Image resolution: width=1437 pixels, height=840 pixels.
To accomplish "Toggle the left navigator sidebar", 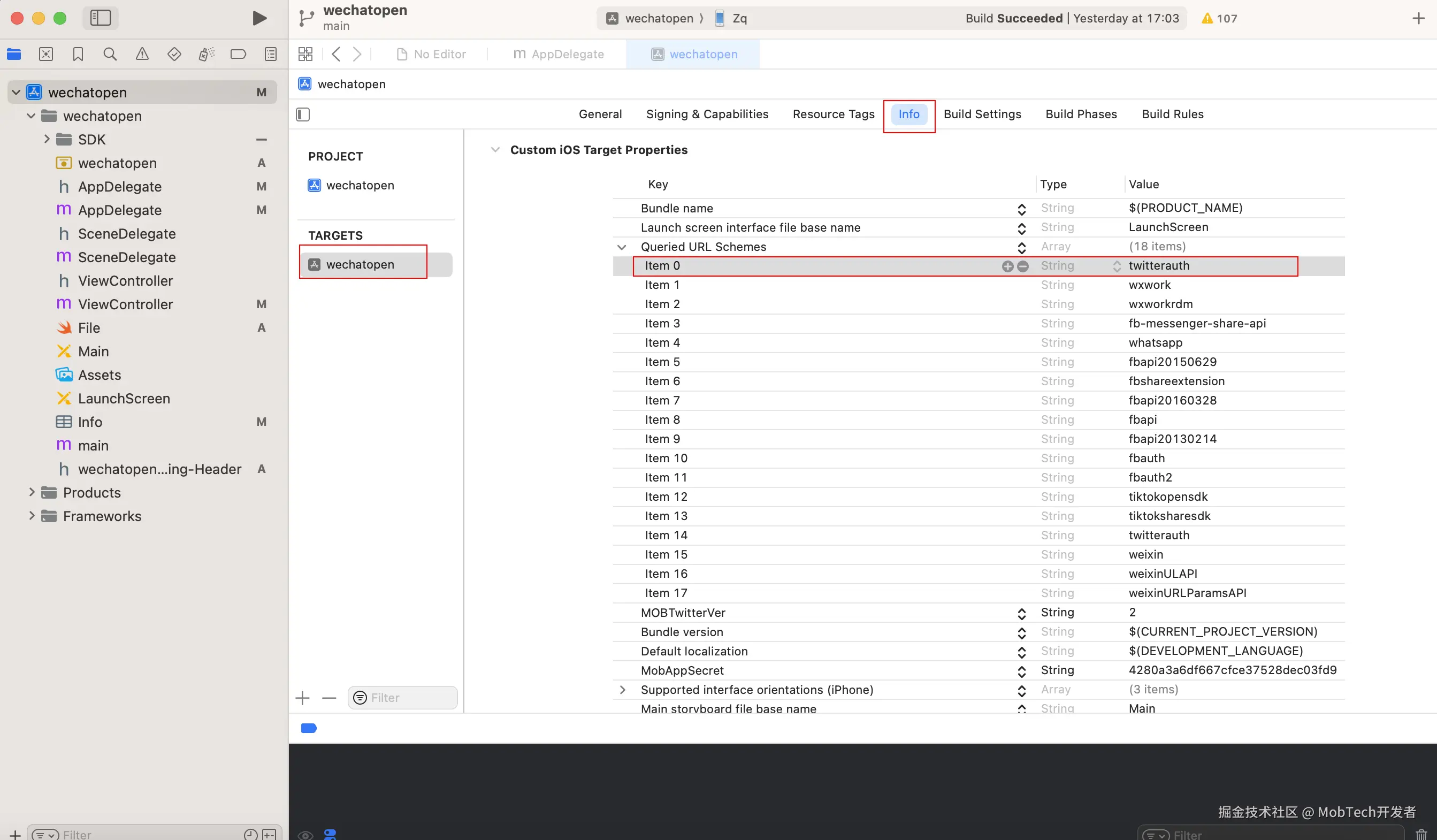I will pyautogui.click(x=101, y=18).
